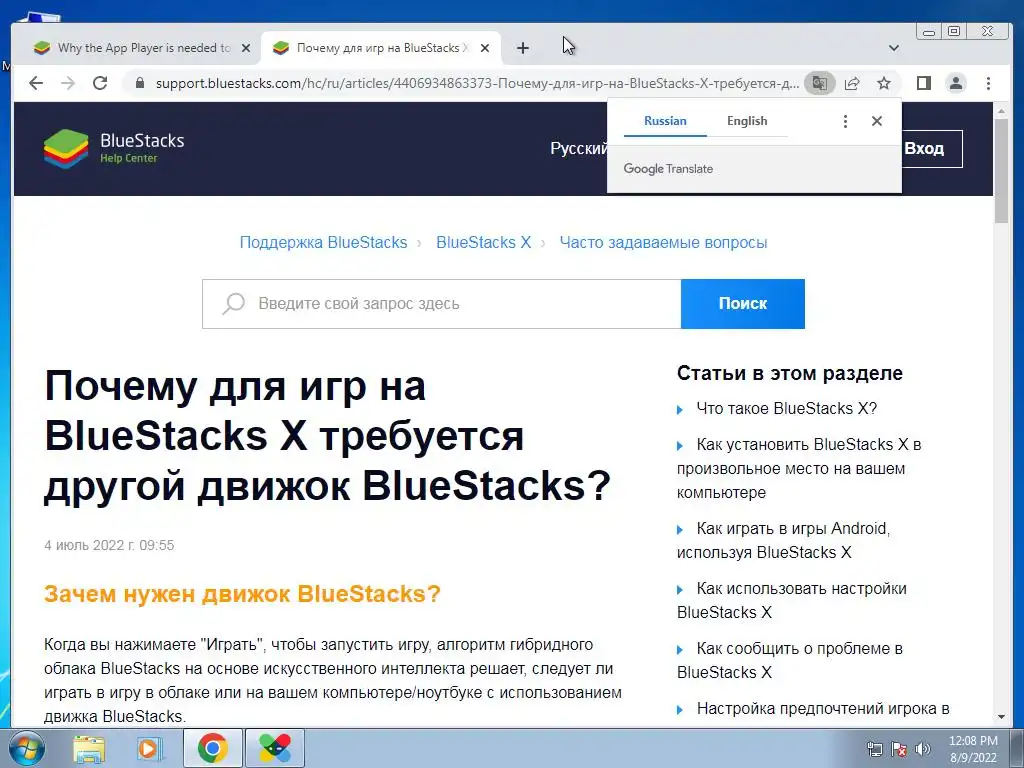Click the address bar URL
The width and height of the screenshot is (1024, 768).
tap(477, 83)
